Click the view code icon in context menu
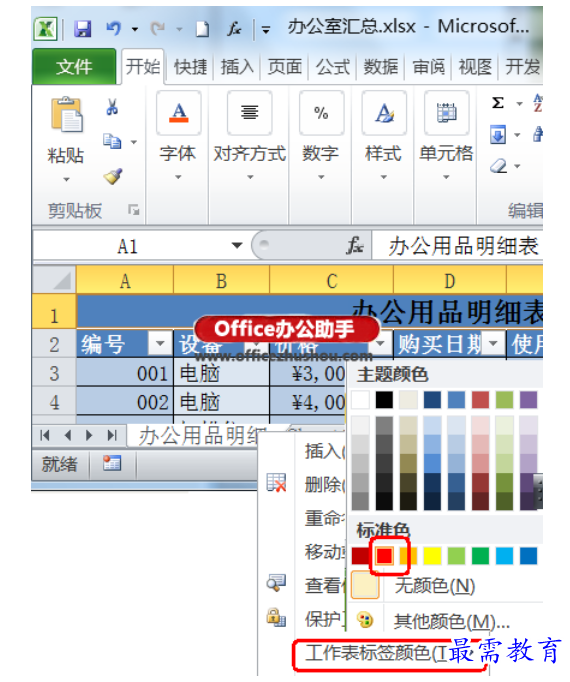Viewport: 570px width, 682px height. pyautogui.click(x=276, y=583)
